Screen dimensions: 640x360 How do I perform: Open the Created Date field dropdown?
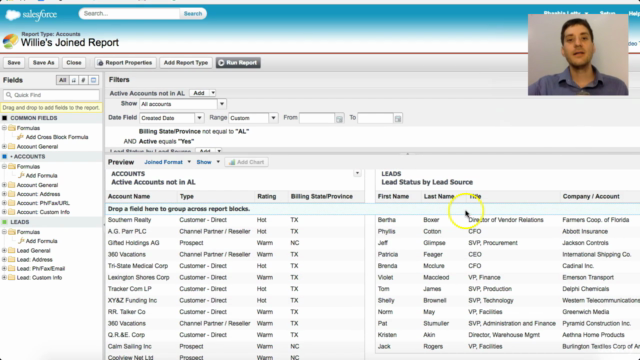point(199,118)
